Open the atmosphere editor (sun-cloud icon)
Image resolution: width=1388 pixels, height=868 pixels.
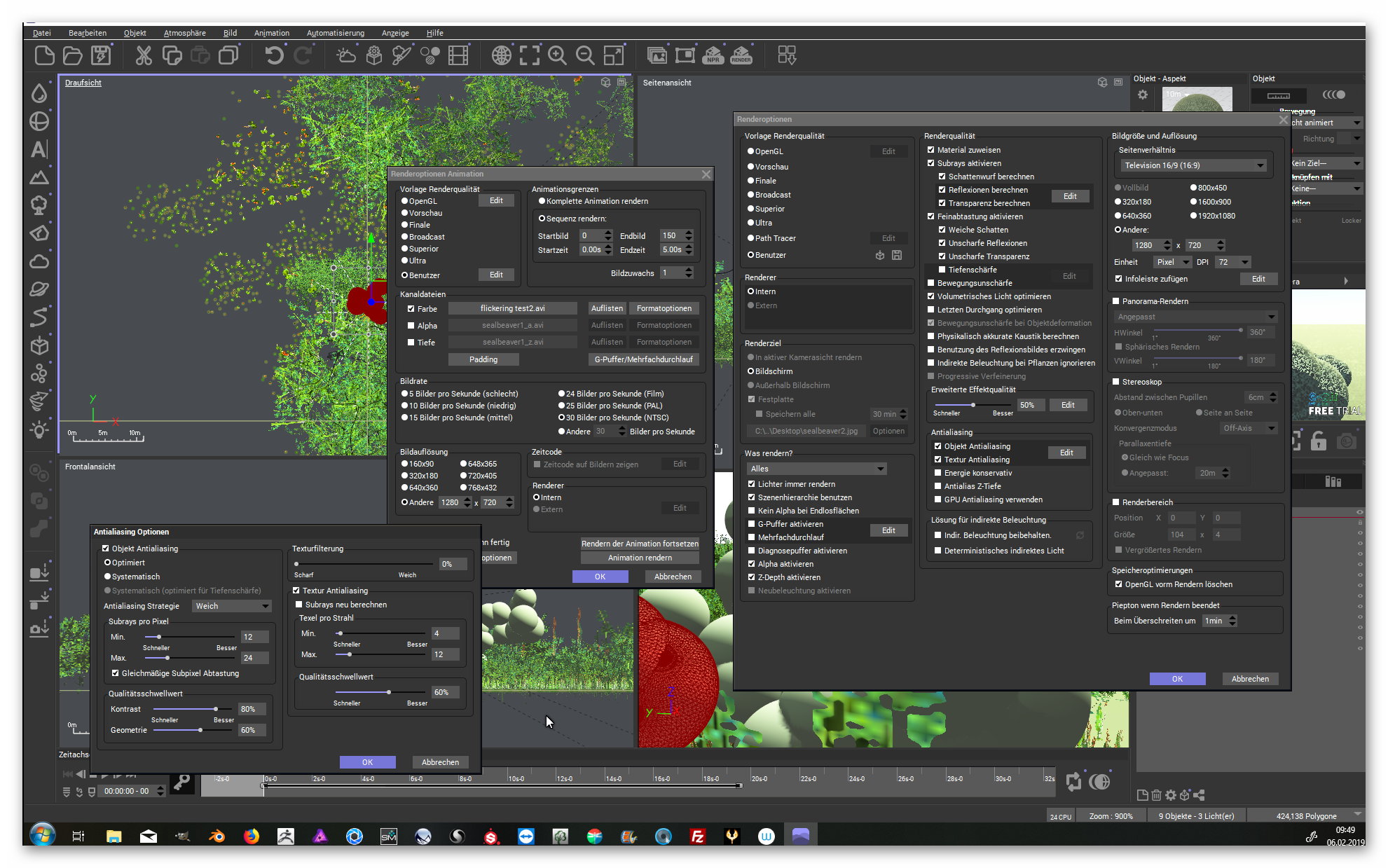tap(346, 55)
